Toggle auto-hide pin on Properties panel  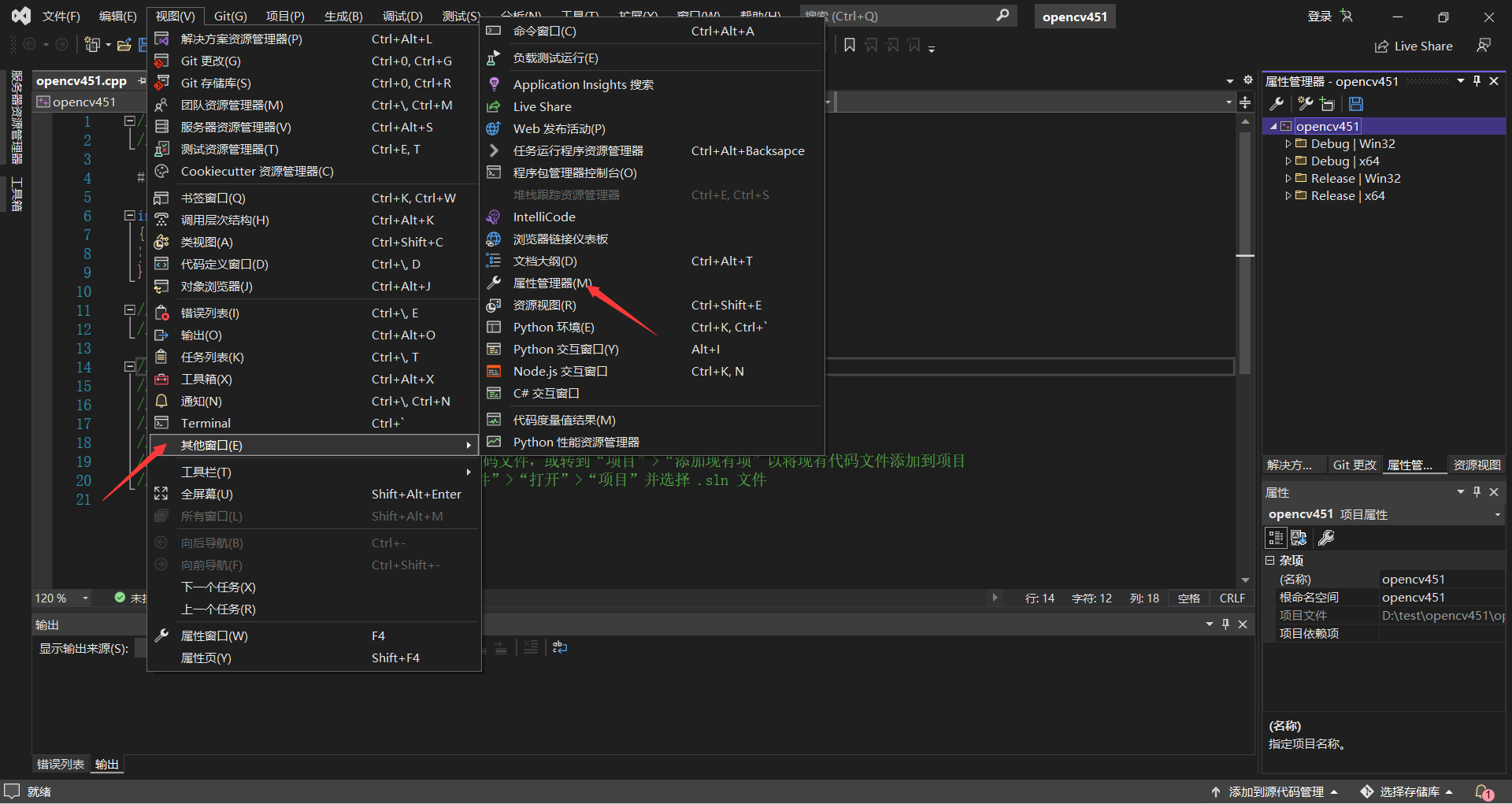1477,492
